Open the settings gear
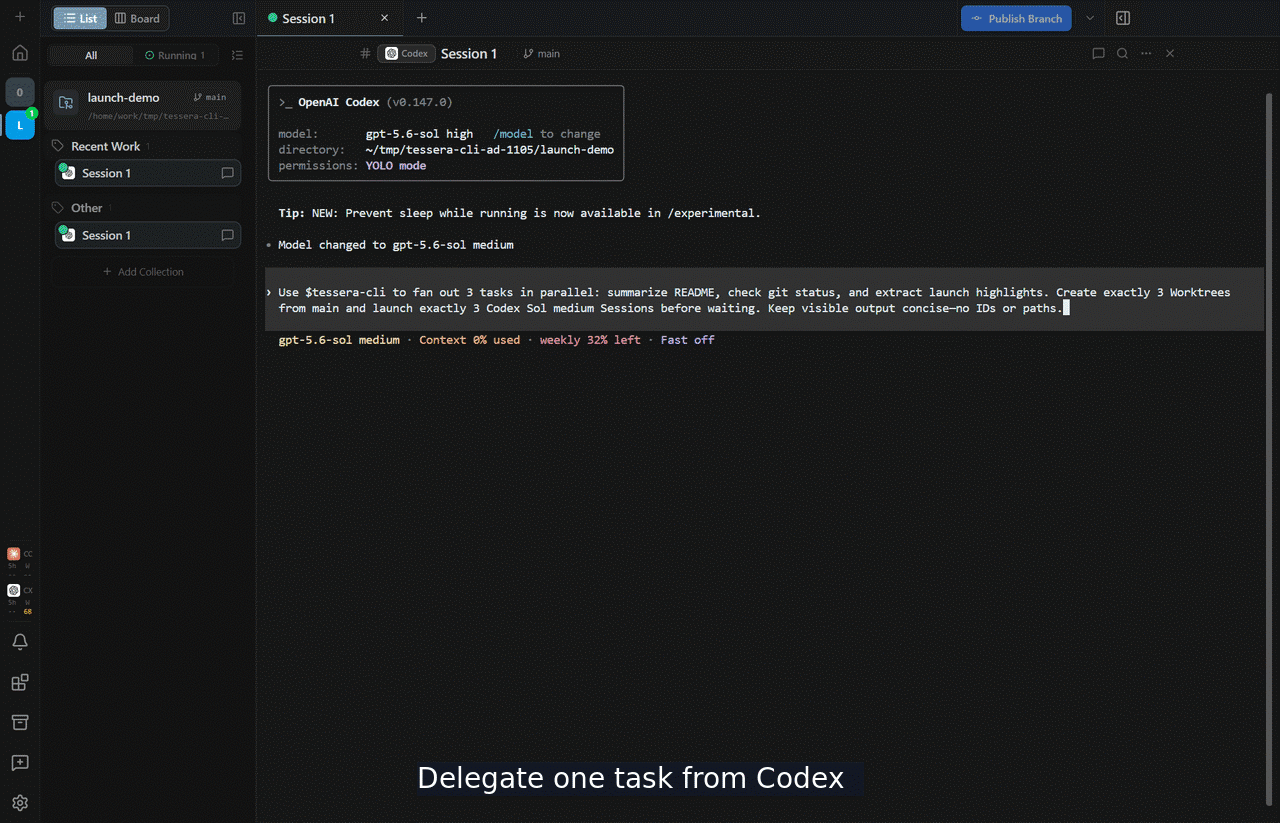 [20, 802]
